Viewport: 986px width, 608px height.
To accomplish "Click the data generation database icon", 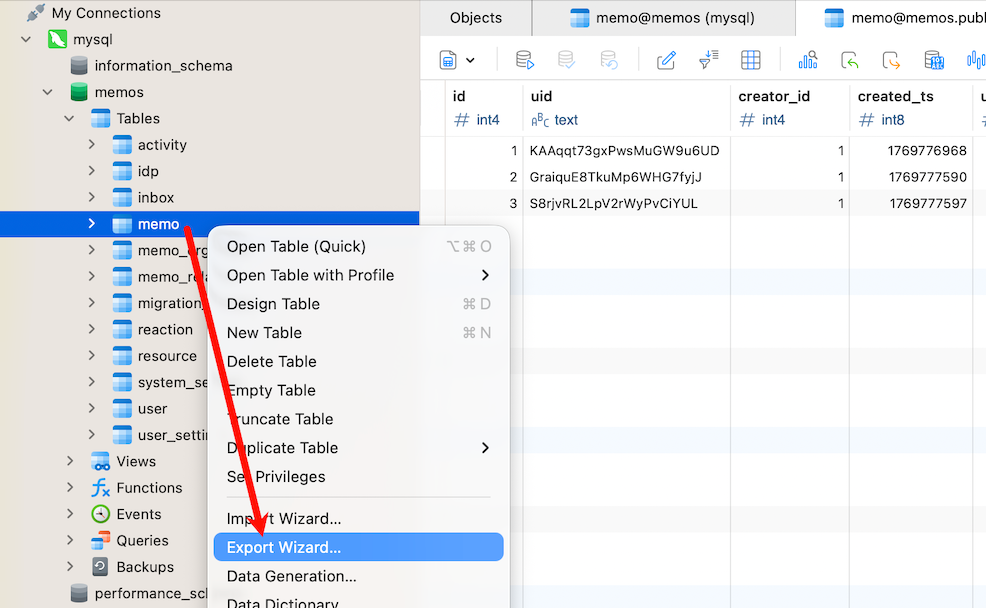I will point(934,61).
